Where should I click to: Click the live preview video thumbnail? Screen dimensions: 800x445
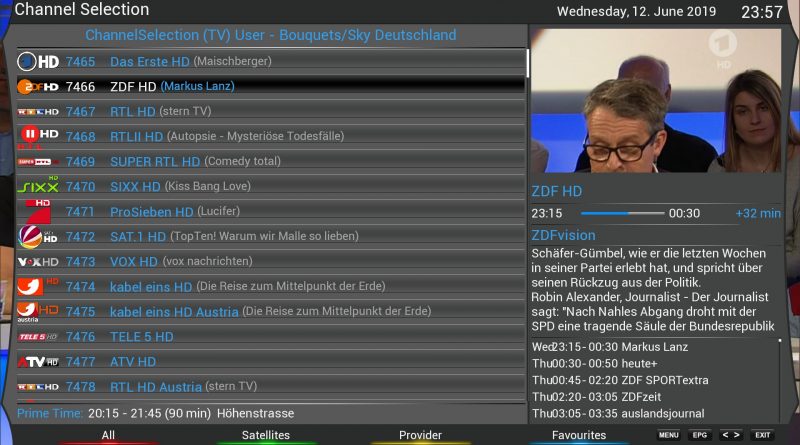click(x=656, y=101)
